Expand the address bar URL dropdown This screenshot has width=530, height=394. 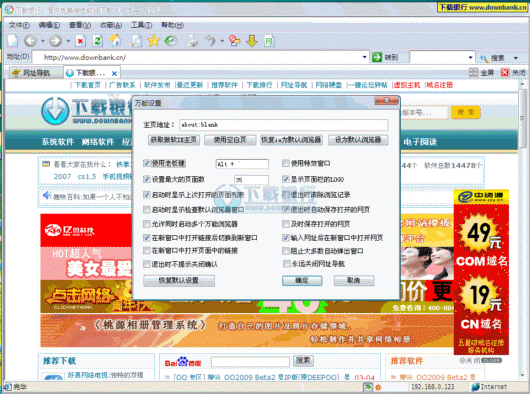click(364, 57)
